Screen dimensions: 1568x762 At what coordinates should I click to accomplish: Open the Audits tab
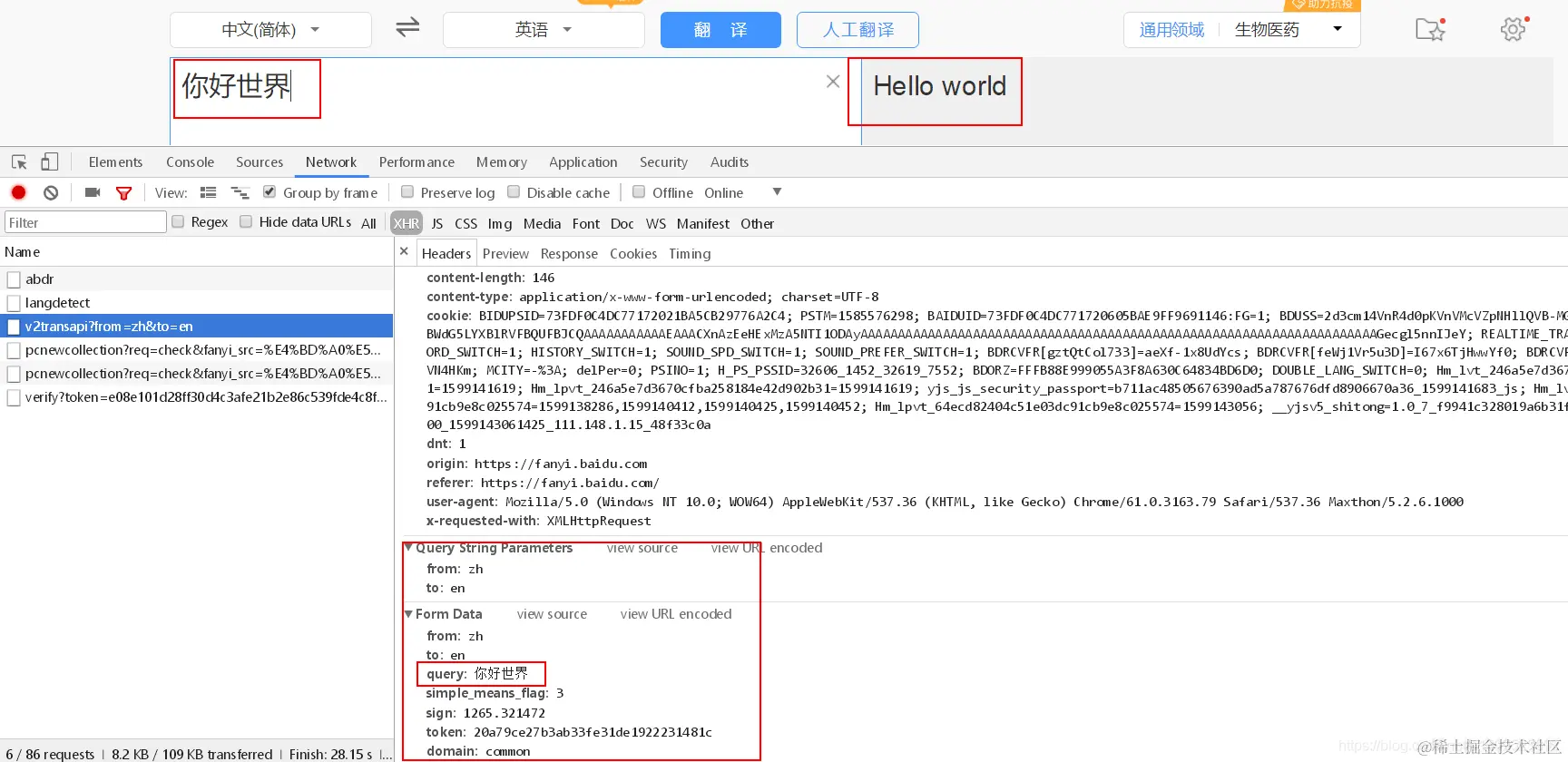[x=730, y=162]
